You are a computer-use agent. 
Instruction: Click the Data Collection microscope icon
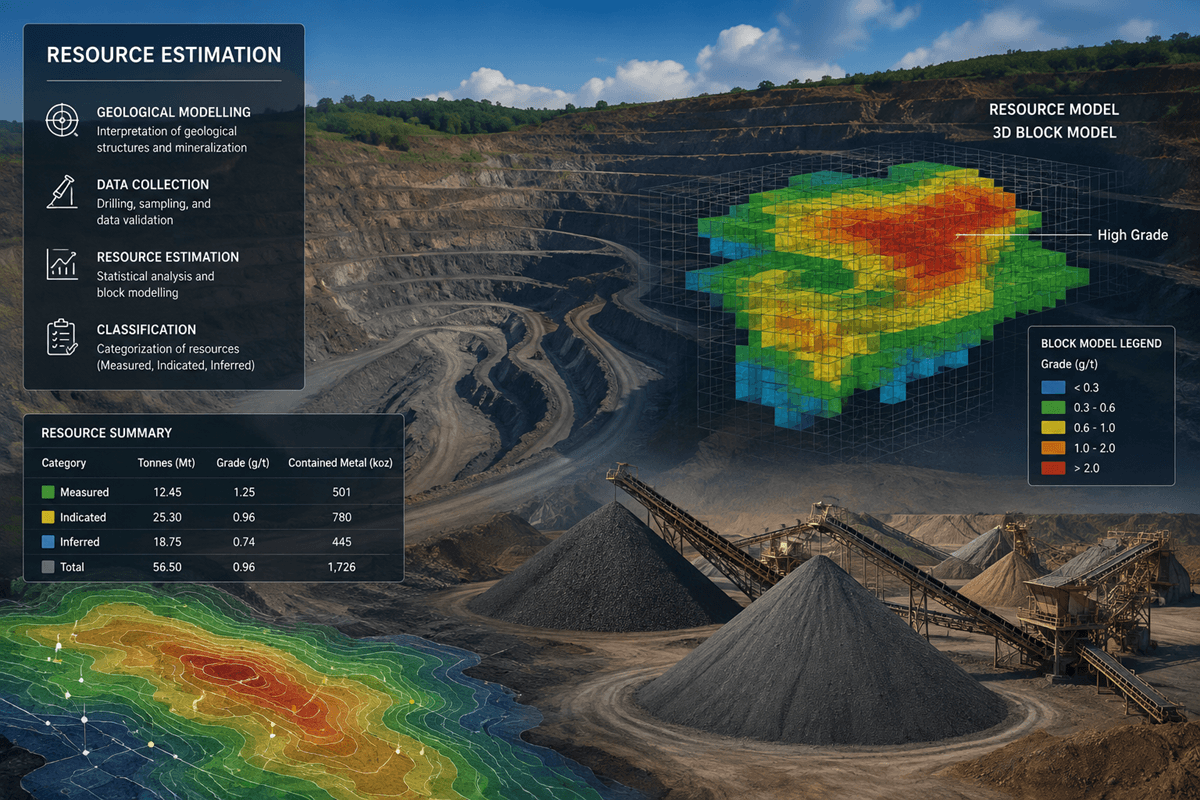[x=63, y=192]
